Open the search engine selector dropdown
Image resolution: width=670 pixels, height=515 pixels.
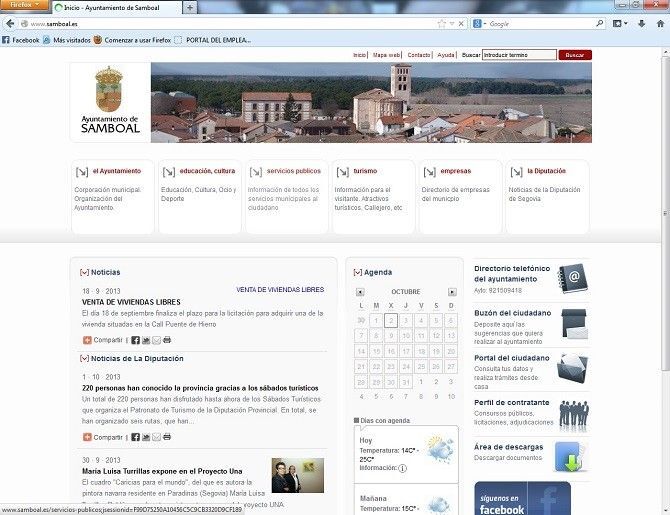[x=481, y=23]
